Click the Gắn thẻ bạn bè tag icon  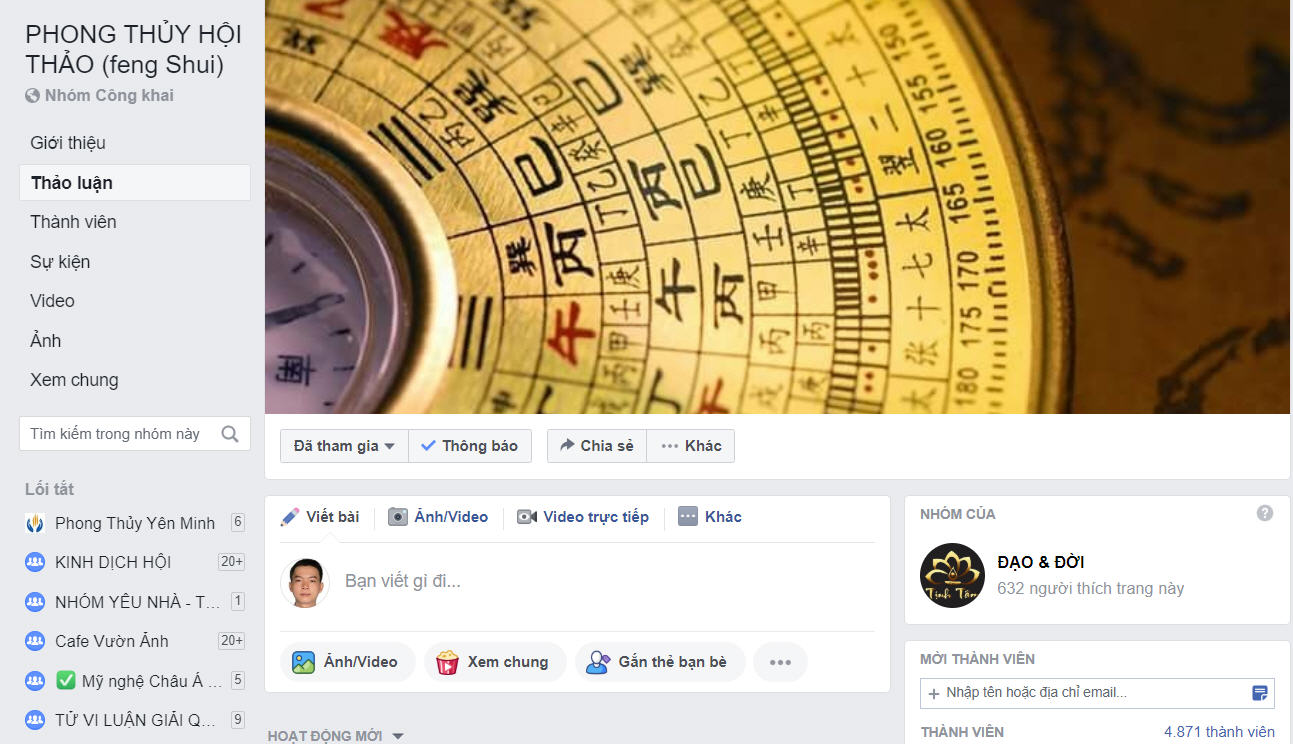tap(598, 662)
